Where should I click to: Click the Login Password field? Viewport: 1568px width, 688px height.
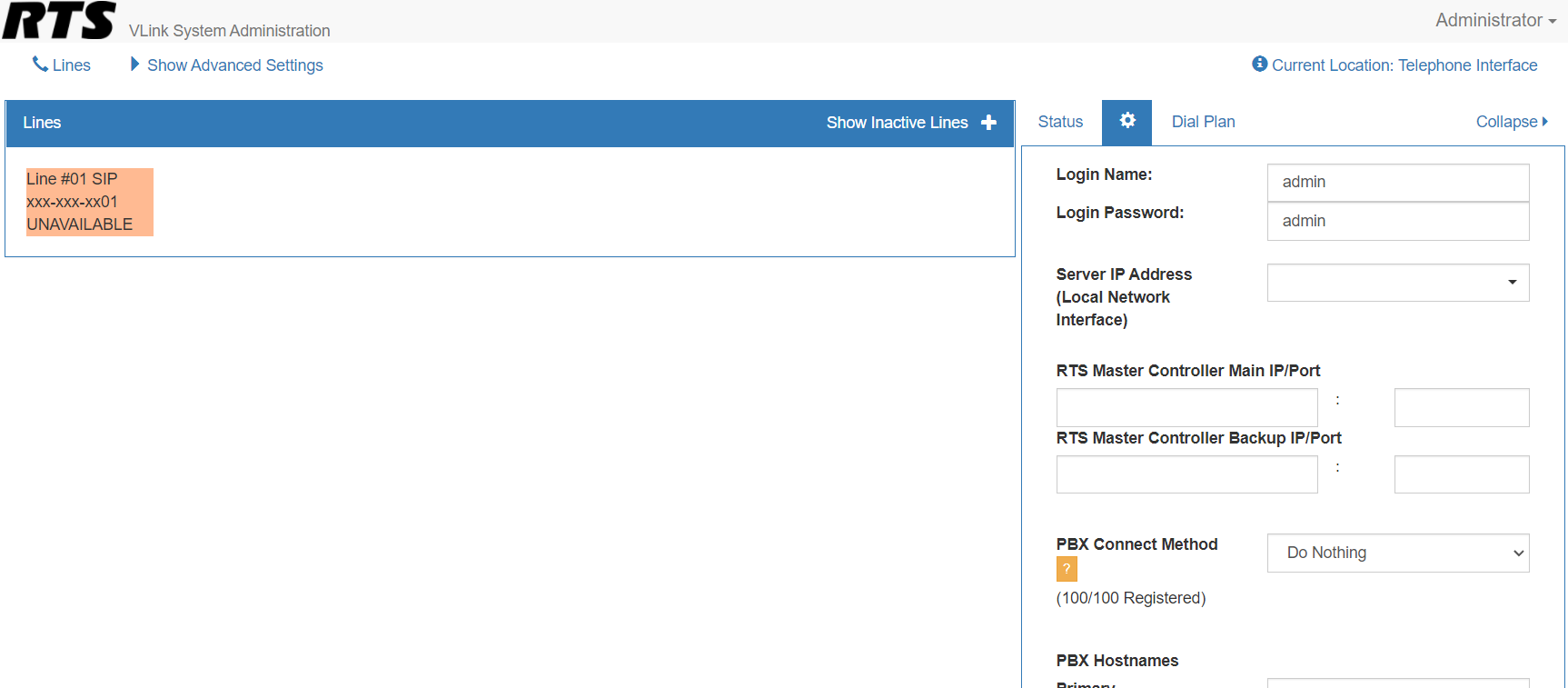(1398, 221)
